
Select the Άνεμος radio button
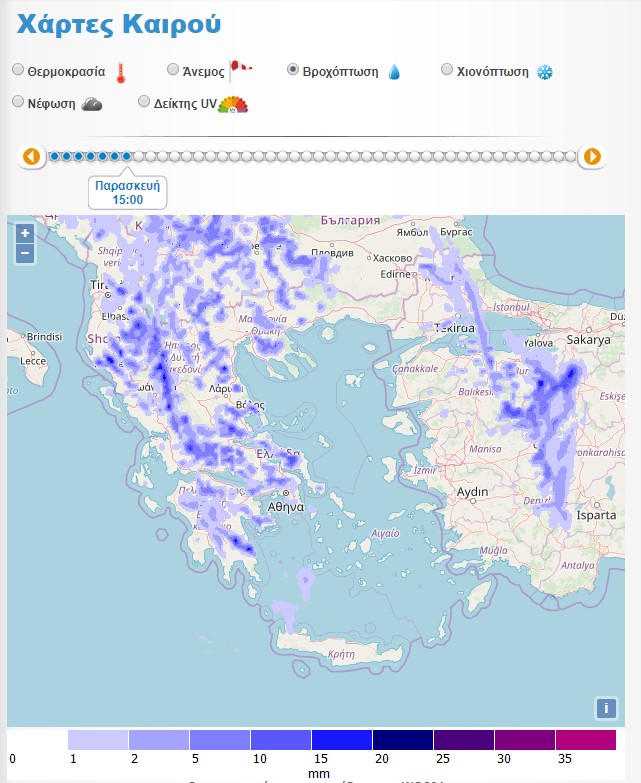tap(173, 70)
